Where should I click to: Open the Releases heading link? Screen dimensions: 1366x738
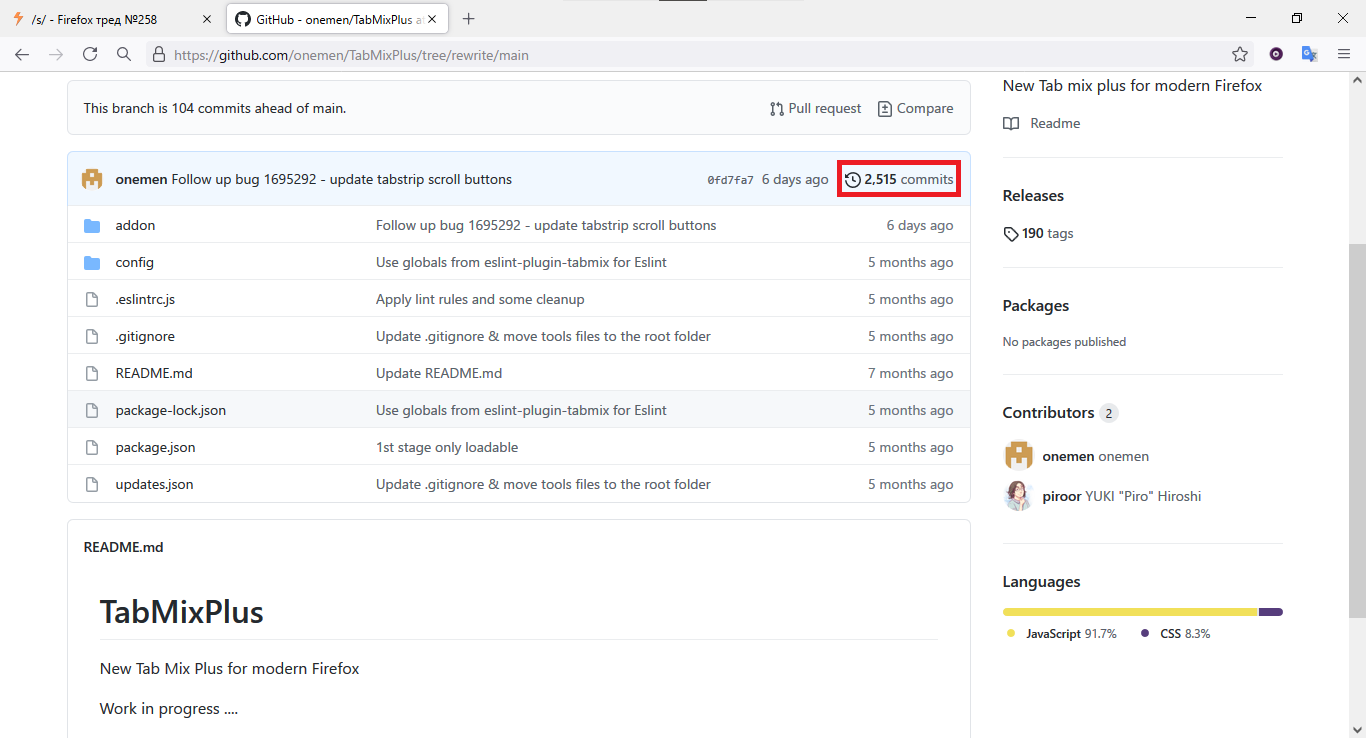coord(1033,195)
